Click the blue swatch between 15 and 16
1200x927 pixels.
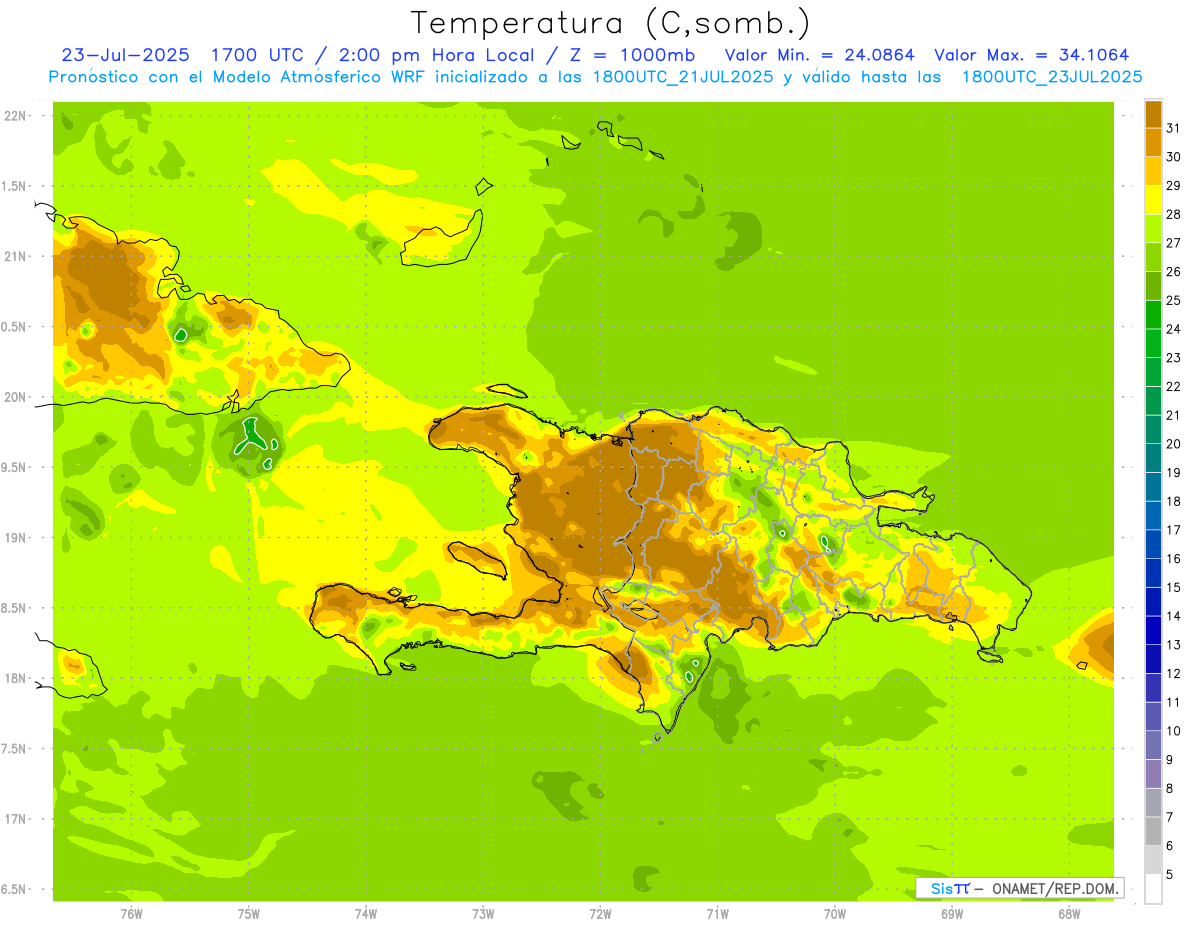pyautogui.click(x=1153, y=573)
